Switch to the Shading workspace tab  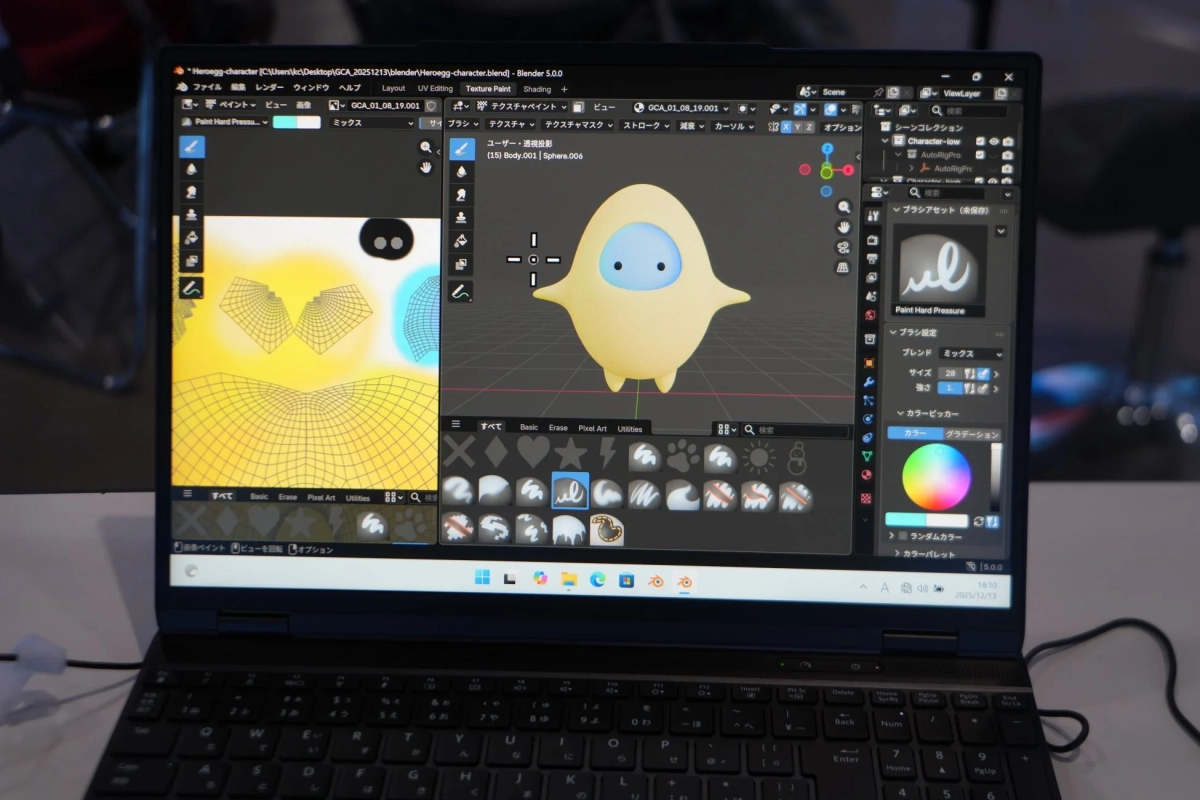pos(538,88)
